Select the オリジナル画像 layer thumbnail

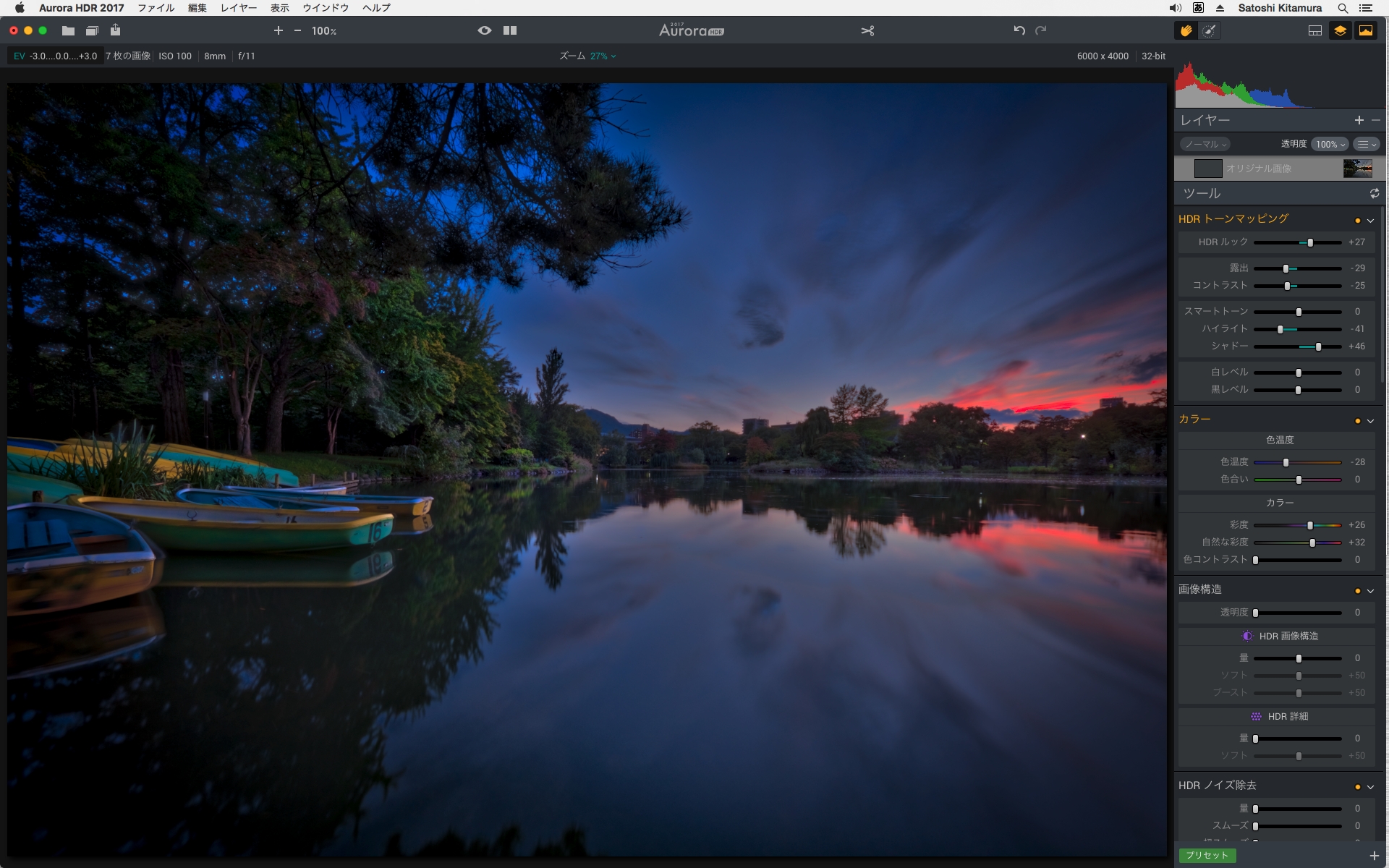[x=1356, y=169]
